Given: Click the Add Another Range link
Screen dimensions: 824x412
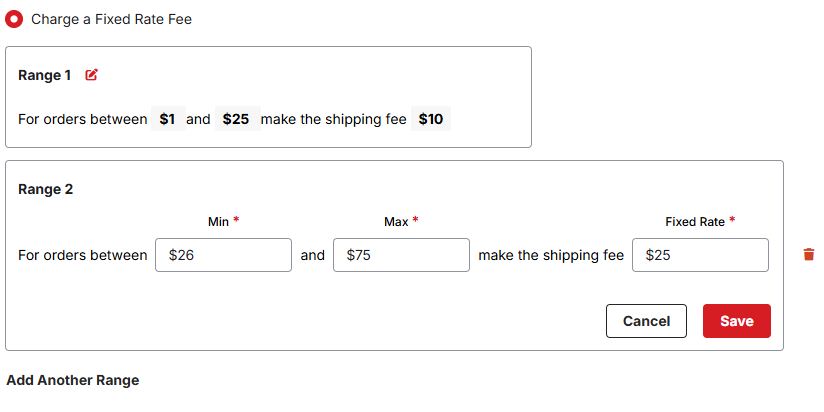Looking at the screenshot, I should point(72,380).
